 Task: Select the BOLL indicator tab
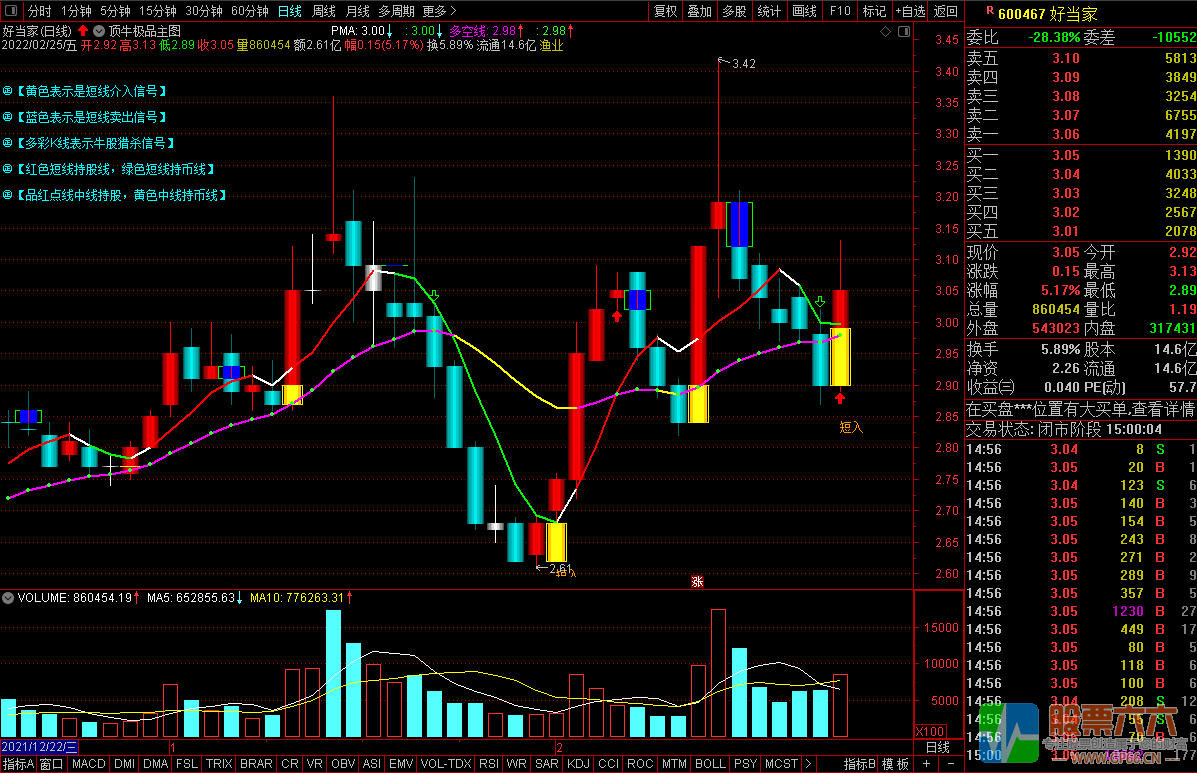(709, 764)
